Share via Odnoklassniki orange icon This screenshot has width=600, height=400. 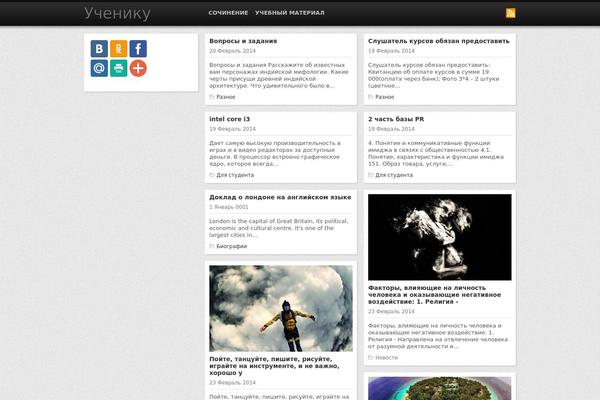tap(119, 49)
